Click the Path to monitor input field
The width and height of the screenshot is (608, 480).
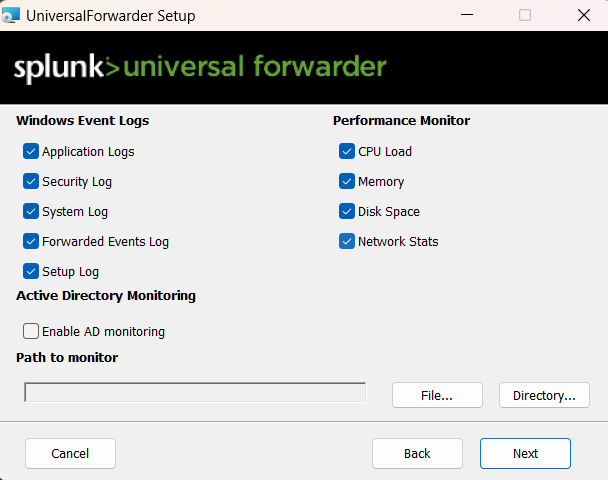[x=195, y=392]
